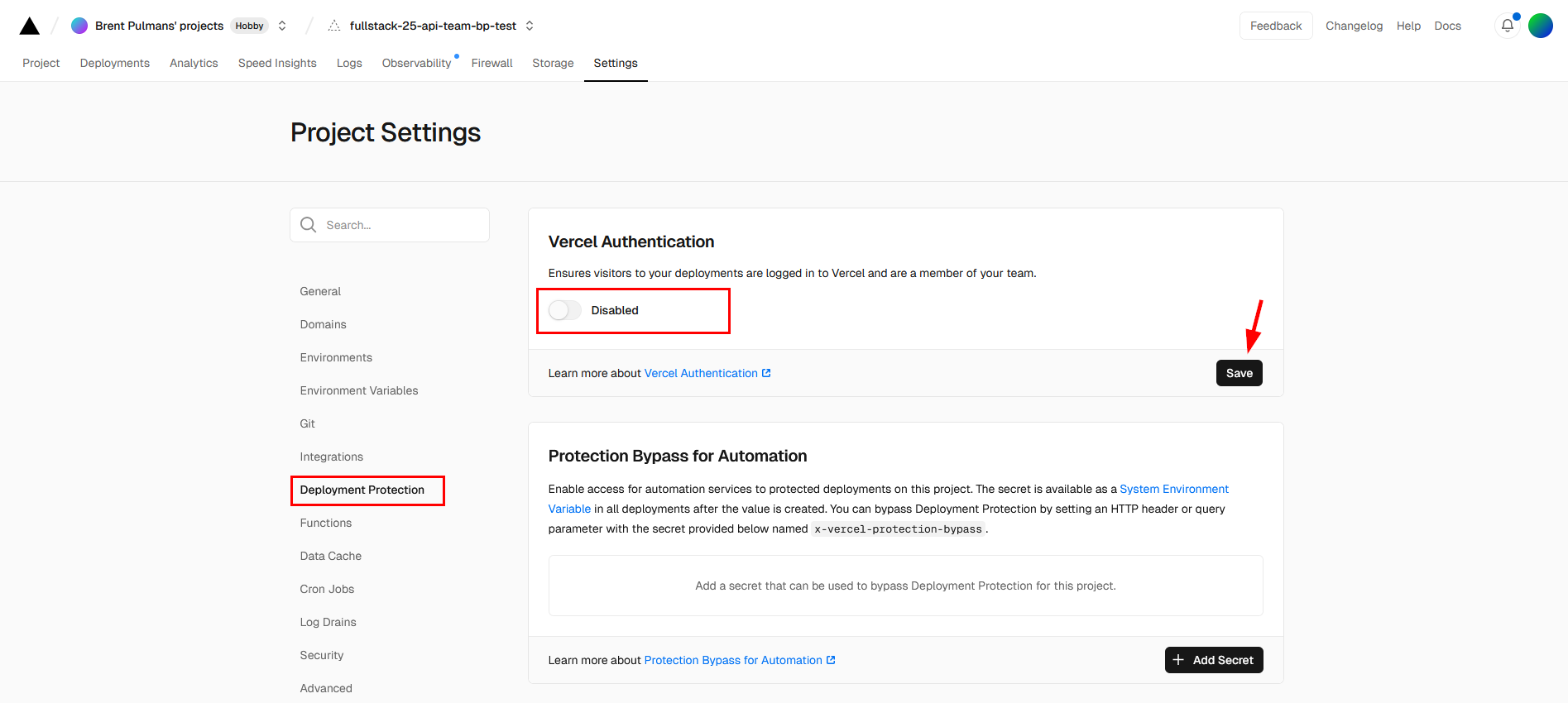Screen dimensions: 1568x703
Task: View the Logs tab
Action: tap(349, 63)
